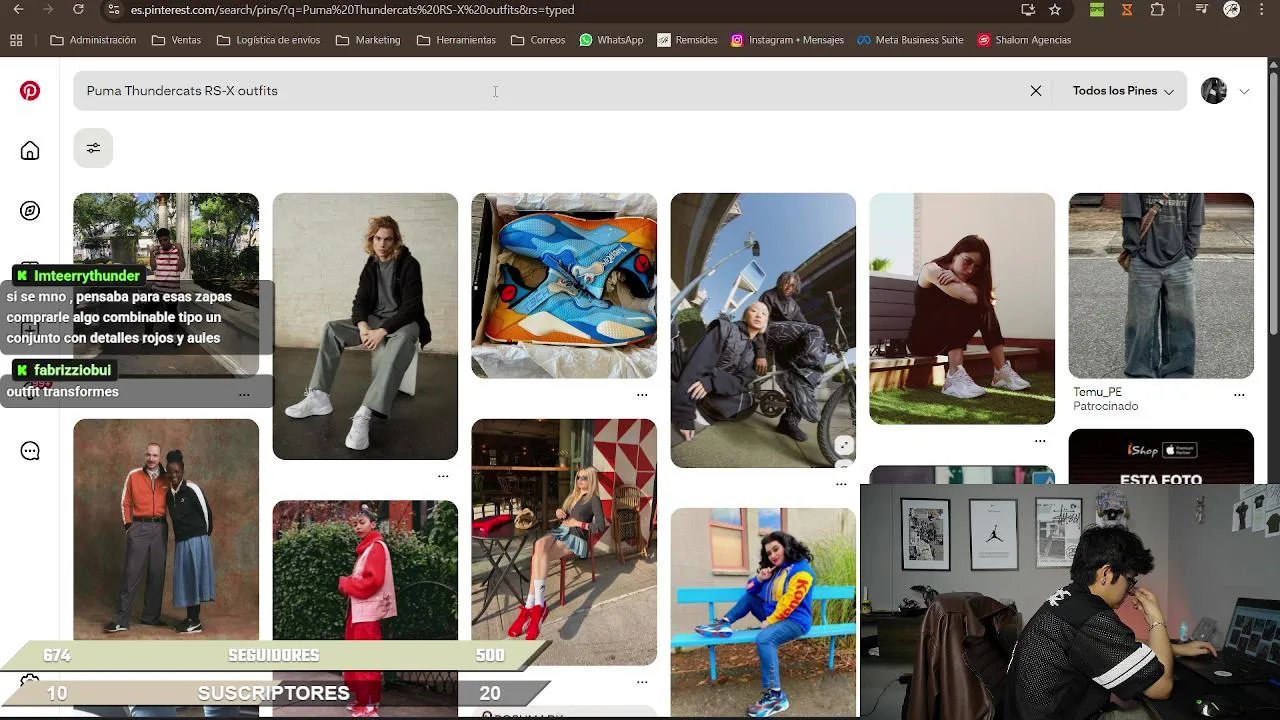Expand the accounts chevron next to avatar

[x=1244, y=91]
